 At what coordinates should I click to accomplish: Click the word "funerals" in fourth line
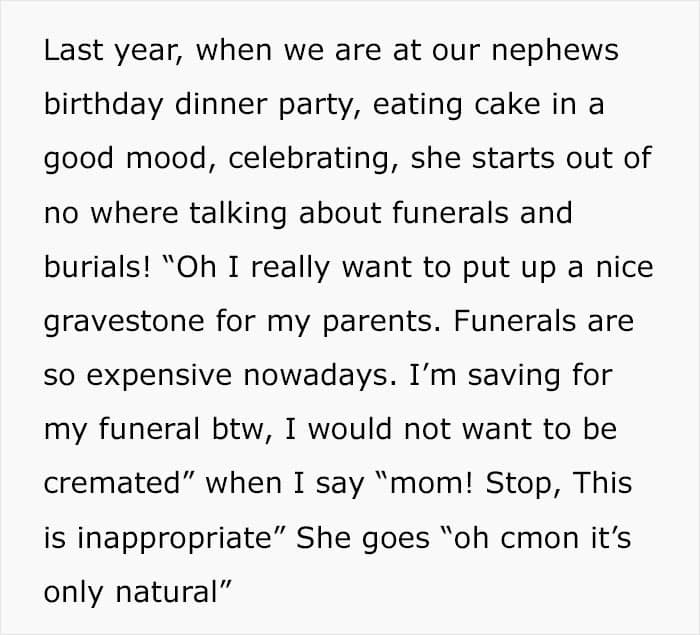pyautogui.click(x=450, y=213)
